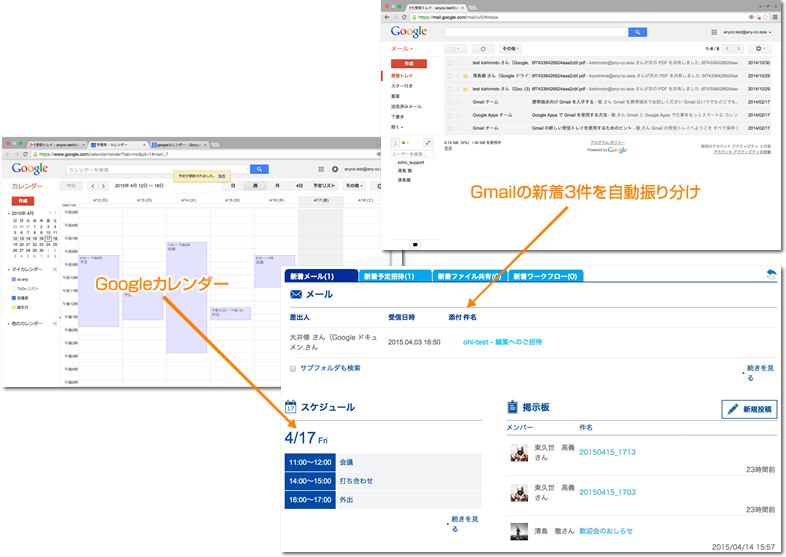This screenshot has height=557, width=786.
Task: Open 送信済みメール in Gmail sidebar
Action: click(x=406, y=107)
